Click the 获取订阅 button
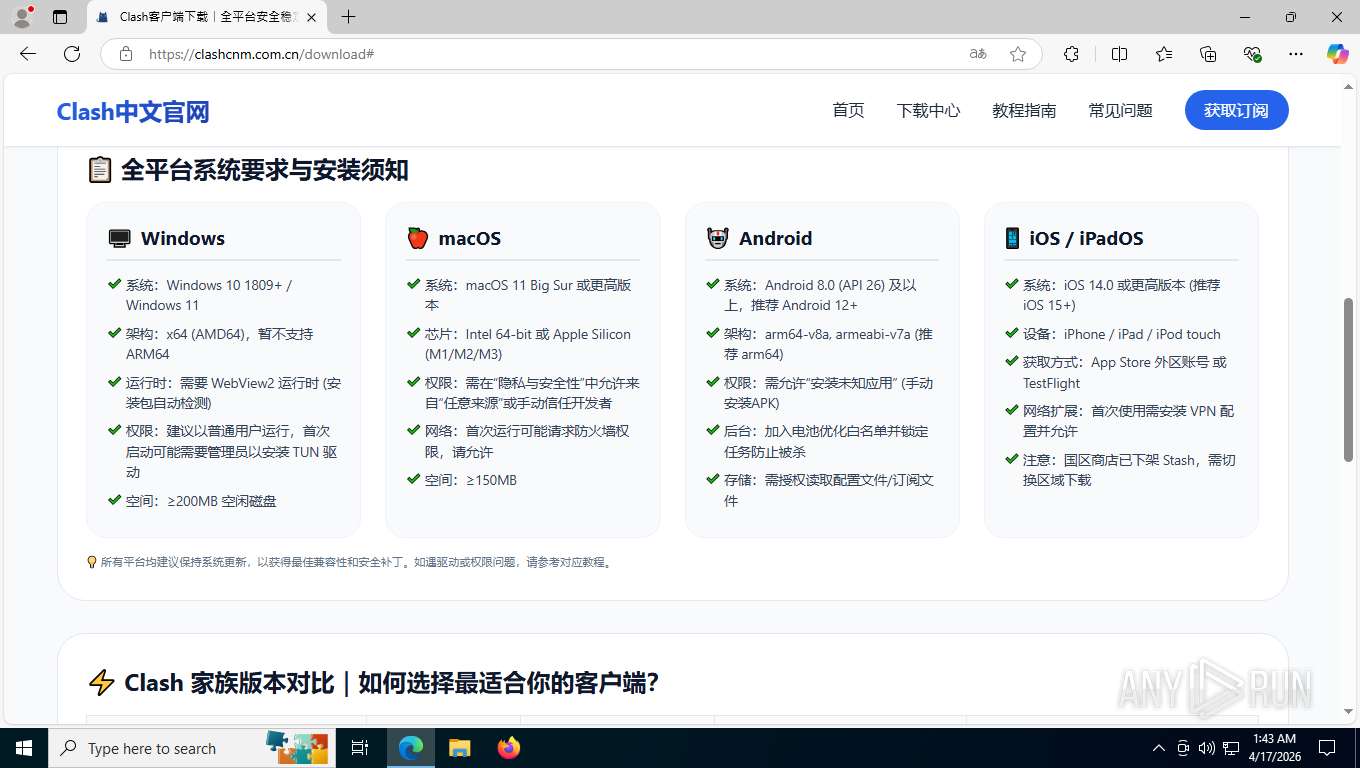The width and height of the screenshot is (1360, 768). 1236,110
